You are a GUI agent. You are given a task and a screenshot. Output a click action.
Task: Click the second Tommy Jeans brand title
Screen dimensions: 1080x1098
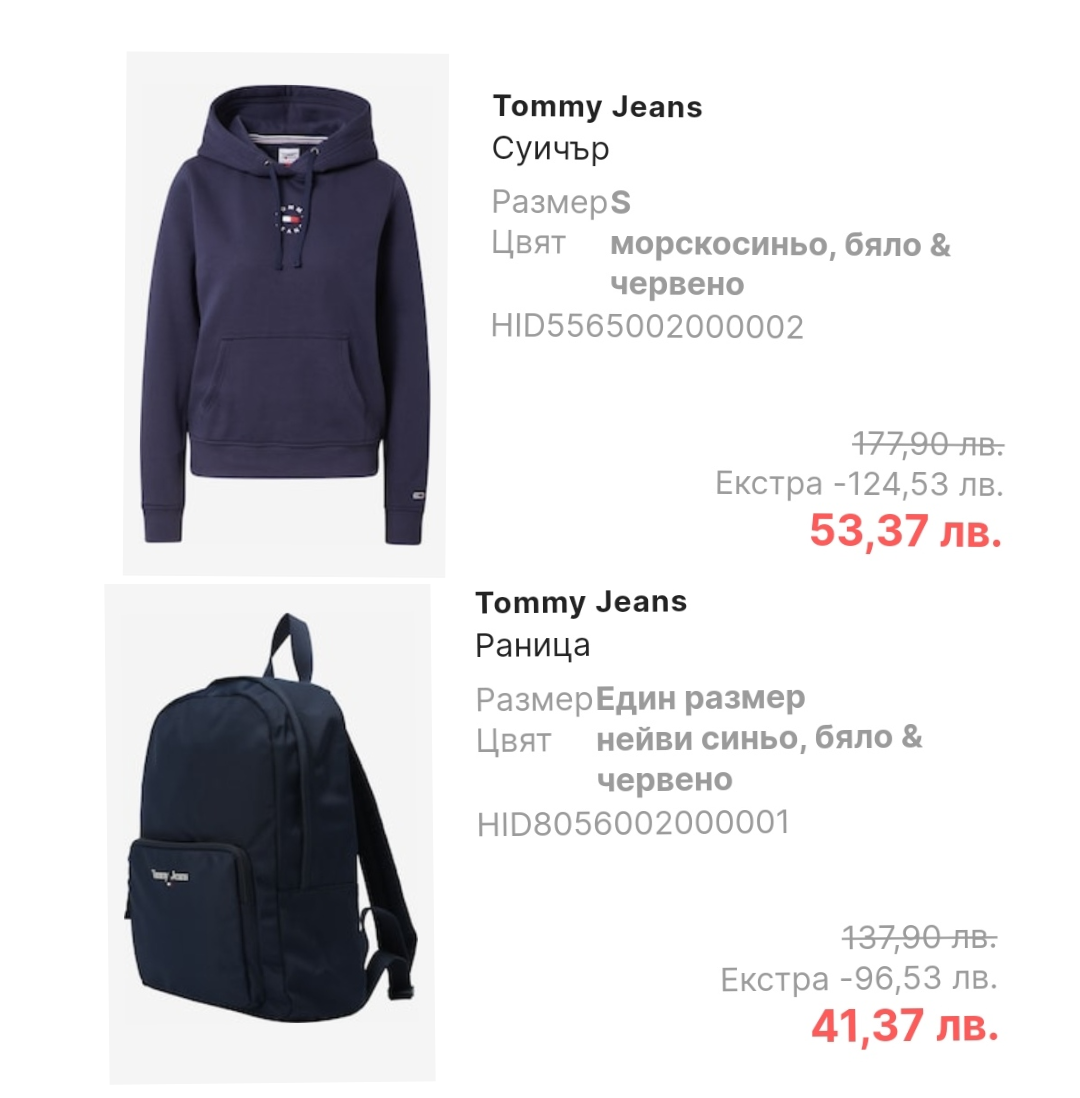581,602
